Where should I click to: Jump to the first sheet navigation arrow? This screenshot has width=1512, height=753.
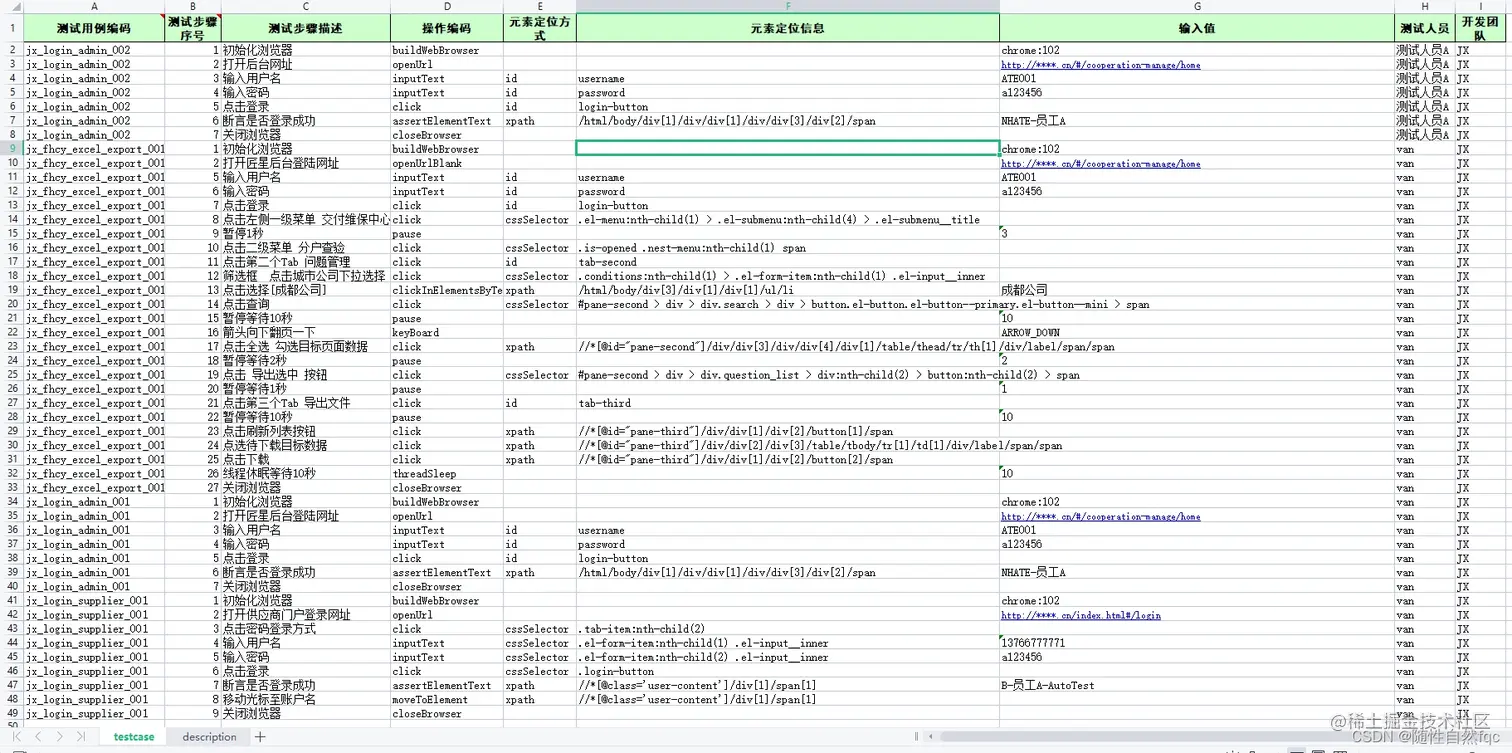17,736
